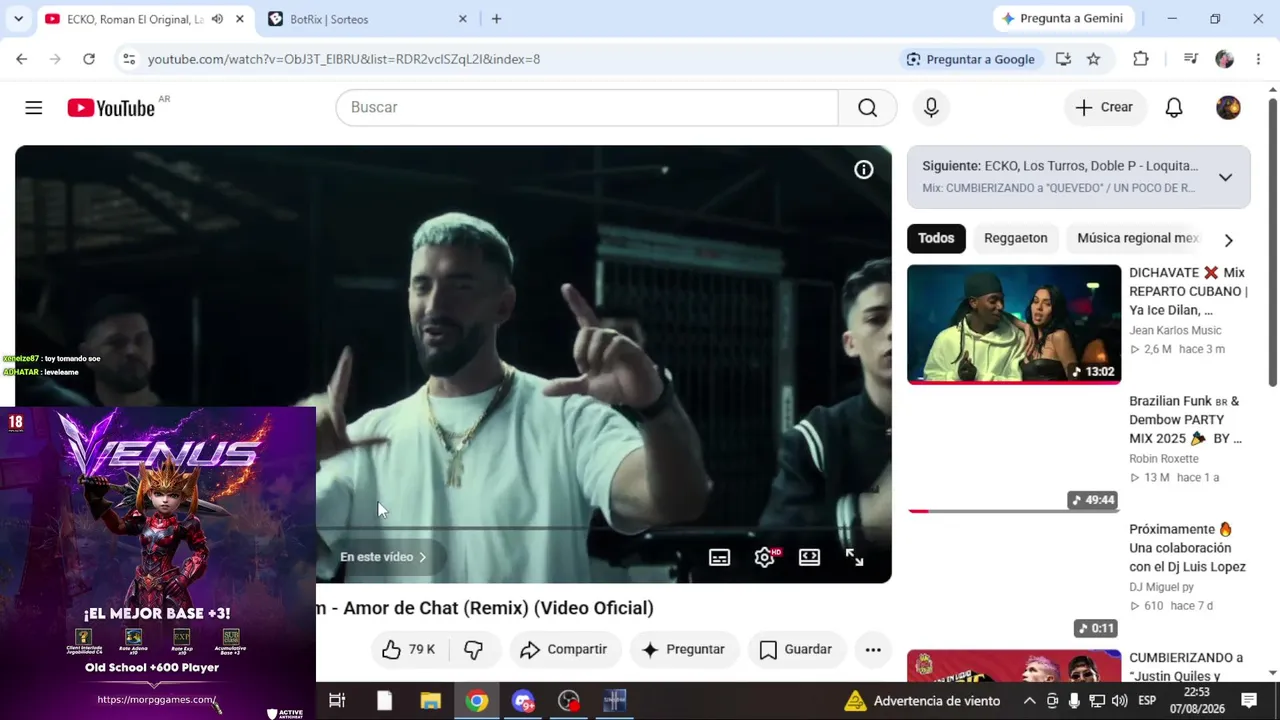This screenshot has width=1280, height=720.
Task: Open 'Próximamente Una colaboración' video title
Action: 1188,548
